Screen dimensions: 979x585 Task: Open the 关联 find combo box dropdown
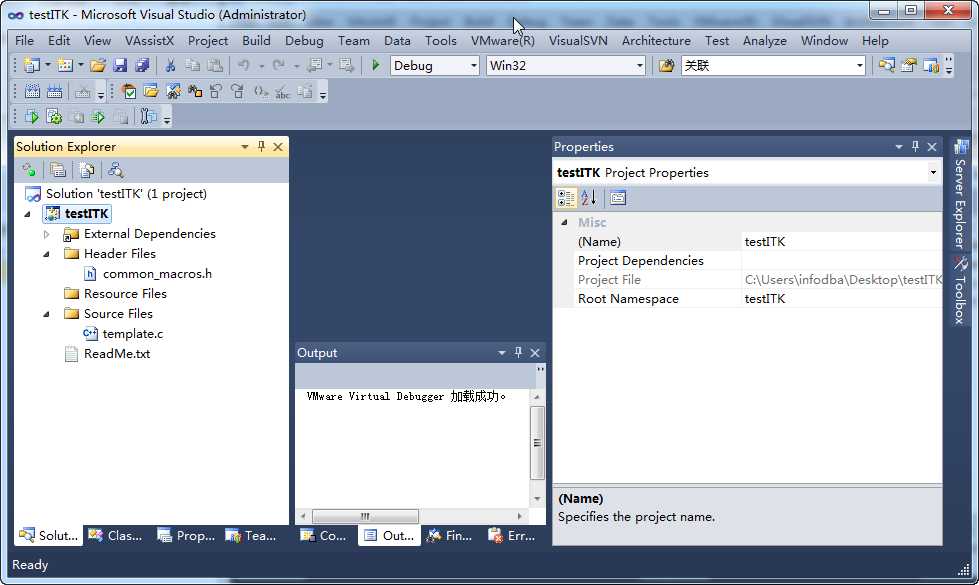pyautogui.click(x=859, y=66)
